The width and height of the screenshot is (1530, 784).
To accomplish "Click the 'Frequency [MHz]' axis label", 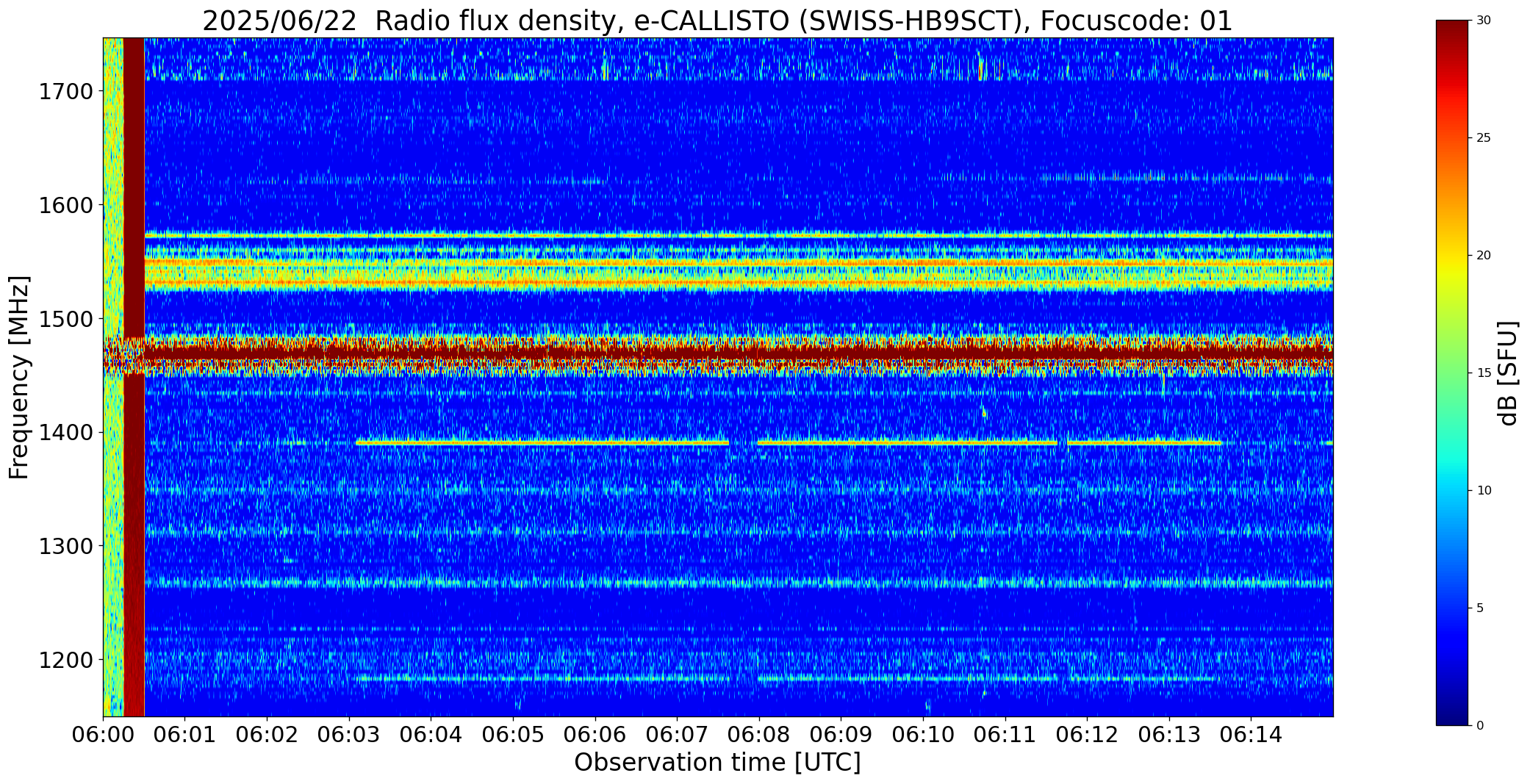I will point(20,377).
